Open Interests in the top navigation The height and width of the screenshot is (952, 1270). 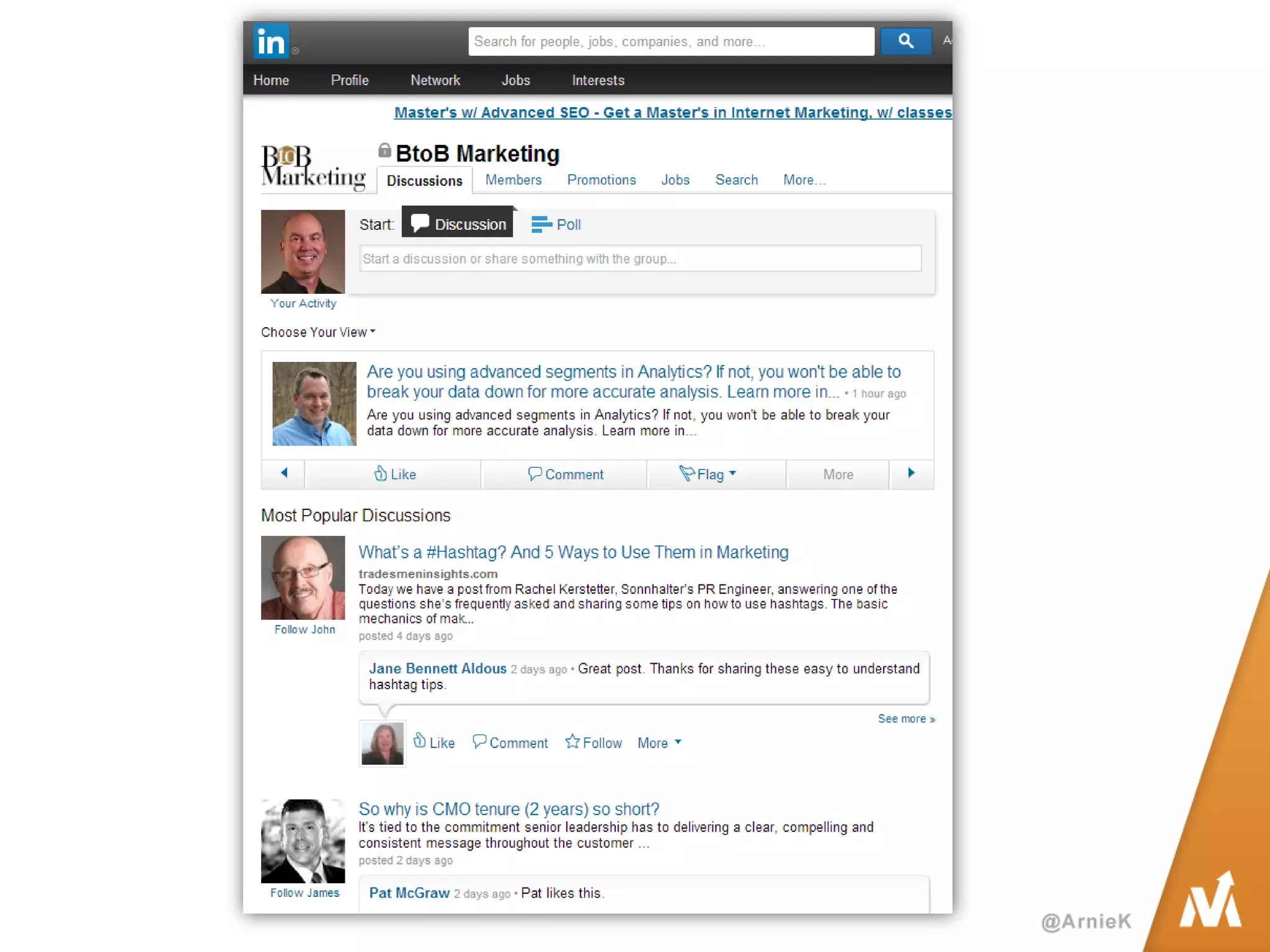pyautogui.click(x=598, y=80)
